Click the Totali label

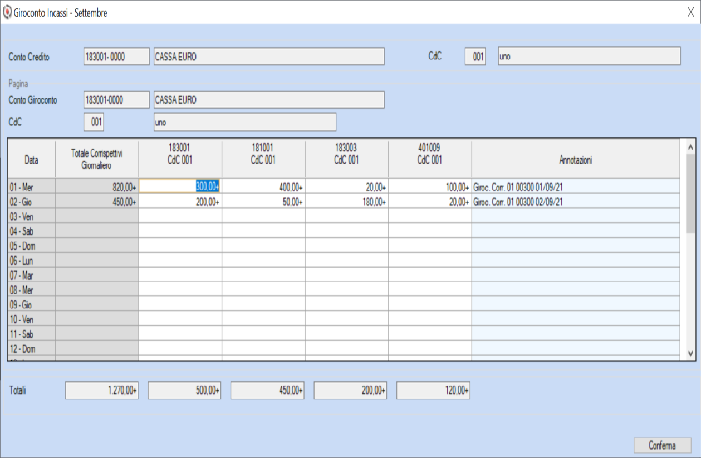(x=18, y=391)
